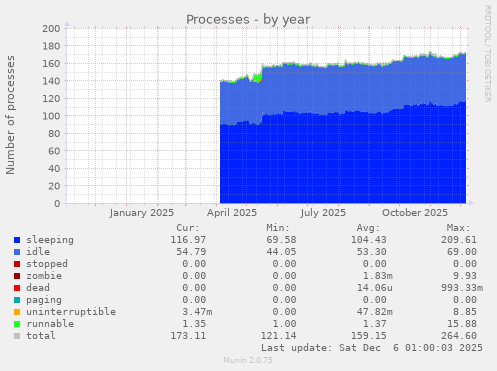Click the idle minimum value 44.05
Viewport: 497px width, 371px height.
(x=281, y=252)
